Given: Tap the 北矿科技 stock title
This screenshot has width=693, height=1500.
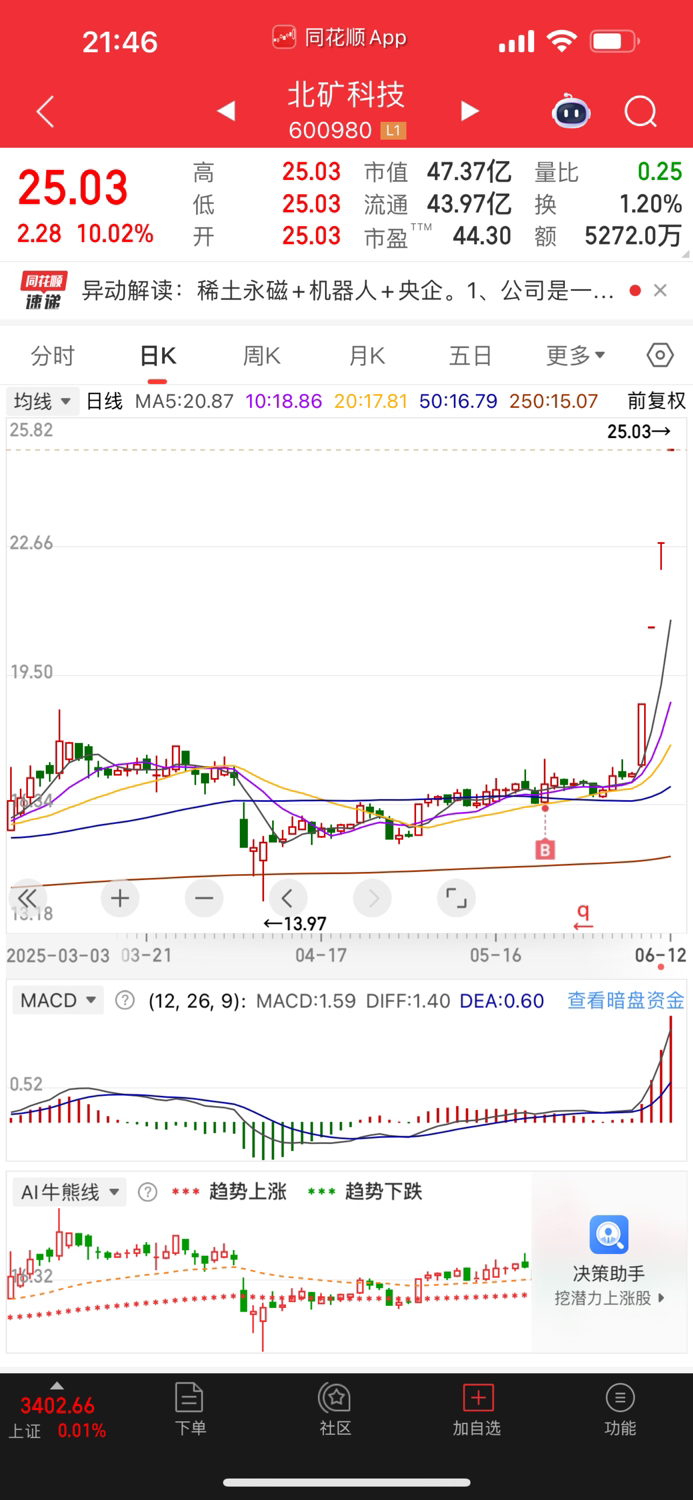Looking at the screenshot, I should pos(346,95).
